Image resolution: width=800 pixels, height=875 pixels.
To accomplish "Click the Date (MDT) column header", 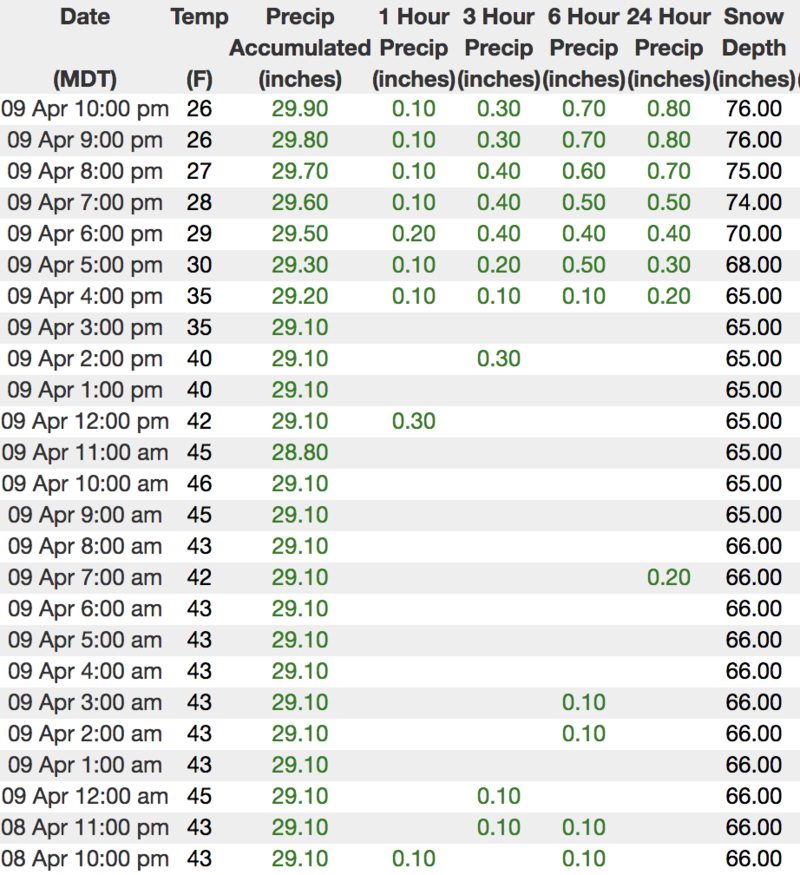I will pos(85,47).
